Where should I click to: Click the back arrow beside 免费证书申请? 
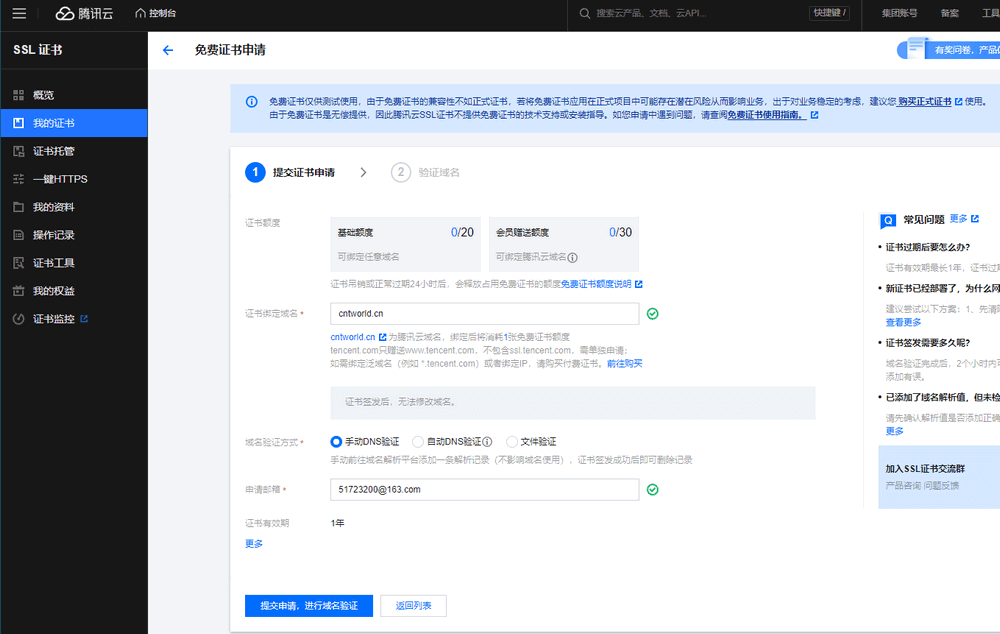coord(168,50)
